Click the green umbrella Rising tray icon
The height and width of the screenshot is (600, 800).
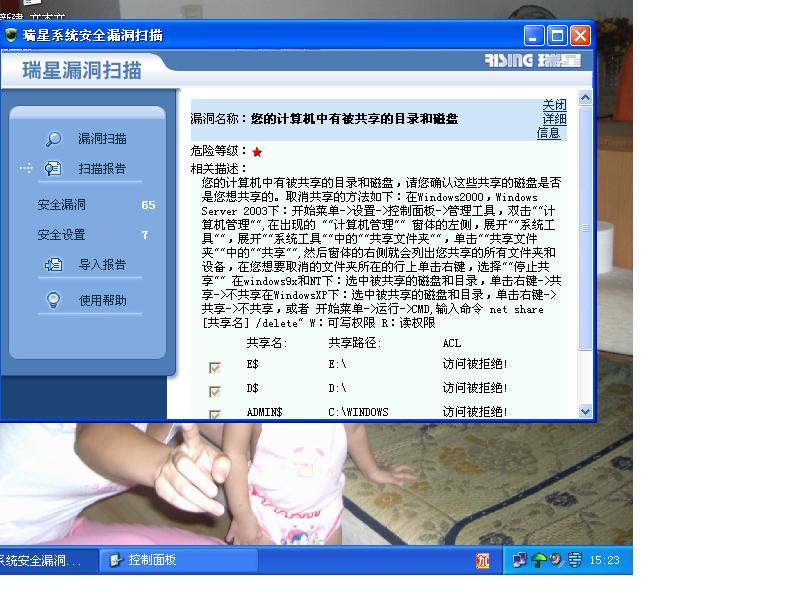539,560
